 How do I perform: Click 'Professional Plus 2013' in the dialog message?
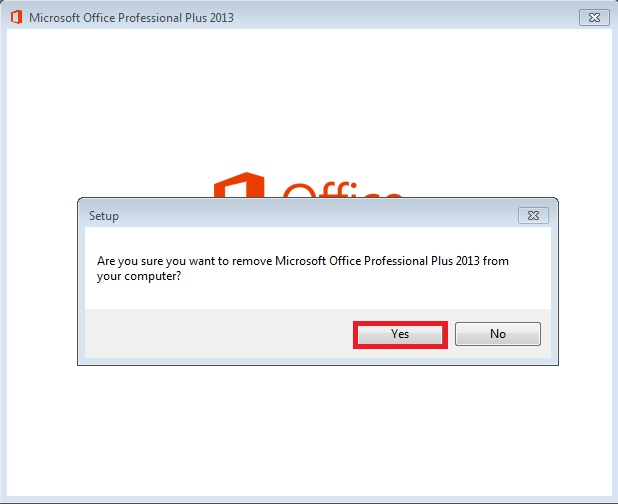pyautogui.click(x=422, y=261)
